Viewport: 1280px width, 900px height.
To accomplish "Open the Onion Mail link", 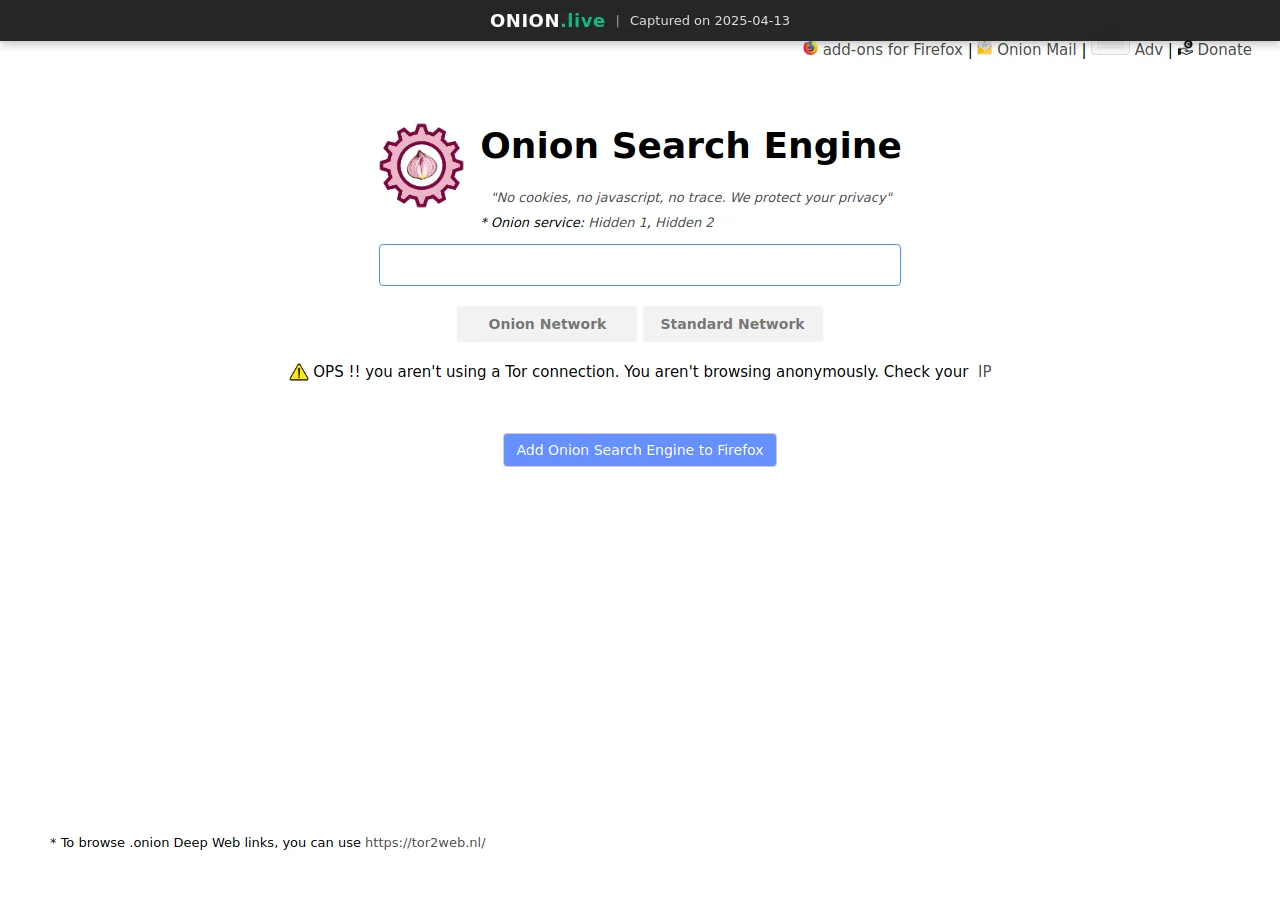I will click(1037, 50).
